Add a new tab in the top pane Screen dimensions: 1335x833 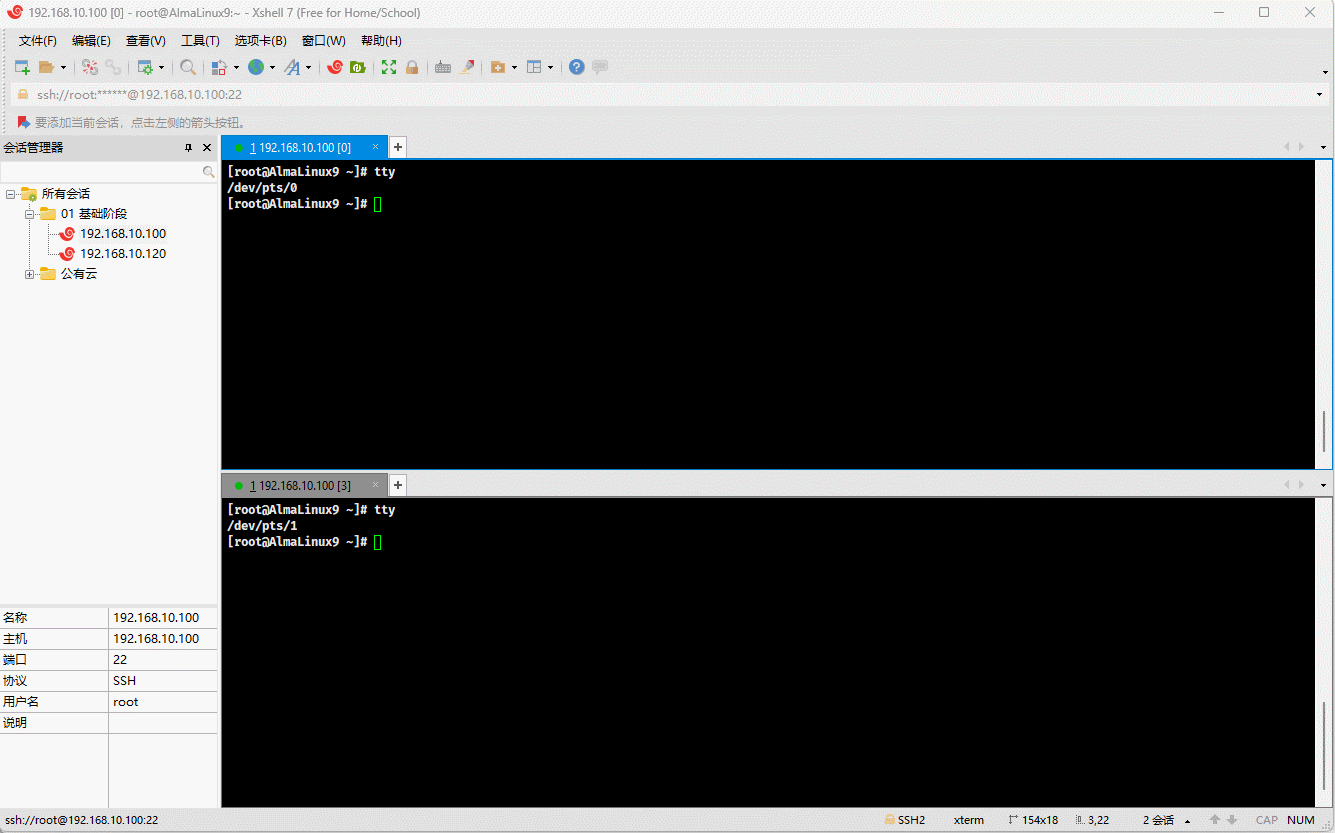coord(398,147)
